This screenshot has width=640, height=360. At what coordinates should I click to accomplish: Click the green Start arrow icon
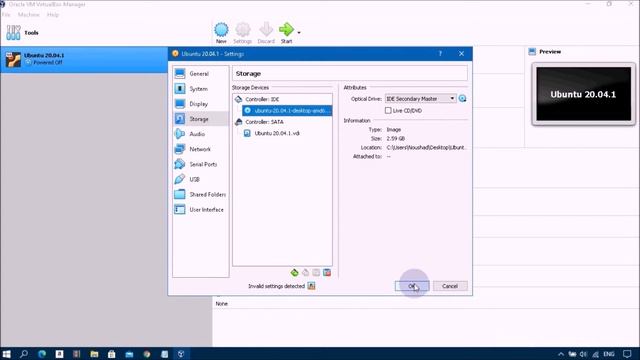coord(286,30)
